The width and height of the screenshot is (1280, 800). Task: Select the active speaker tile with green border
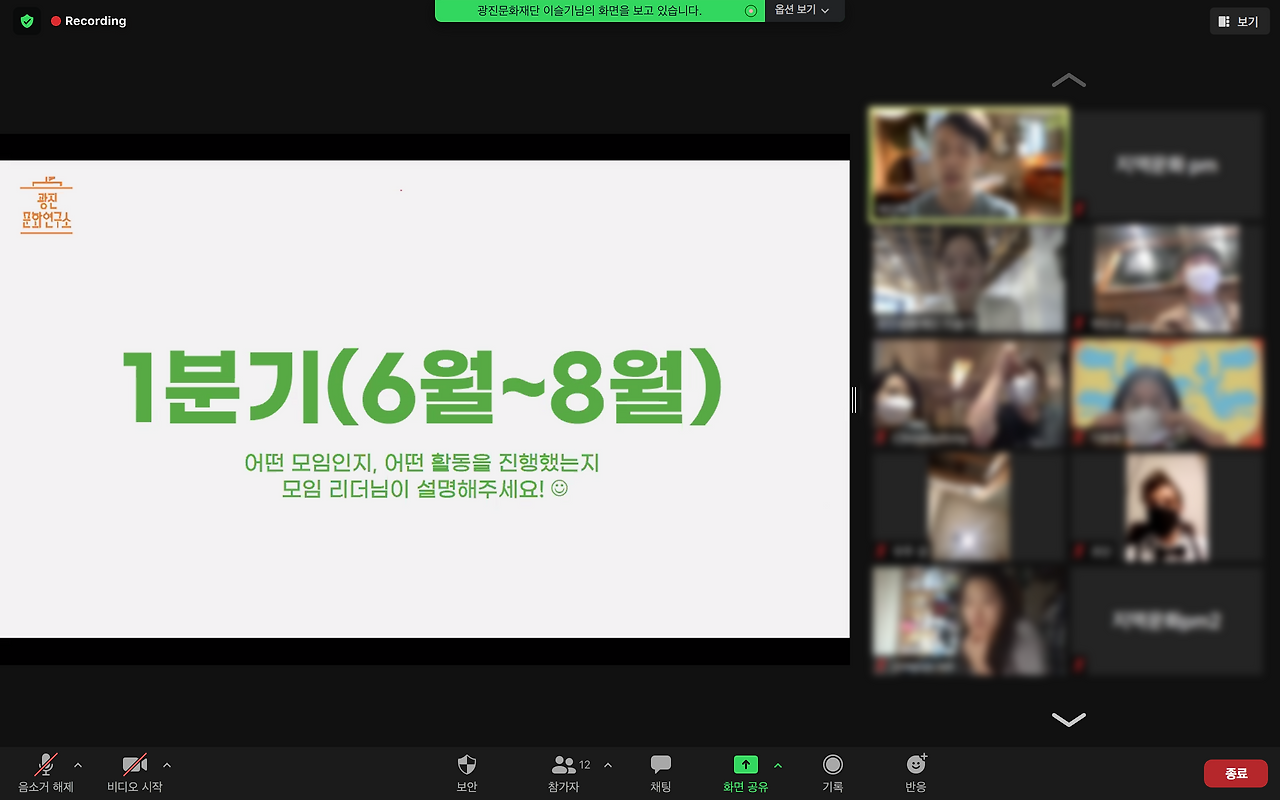coord(968,164)
